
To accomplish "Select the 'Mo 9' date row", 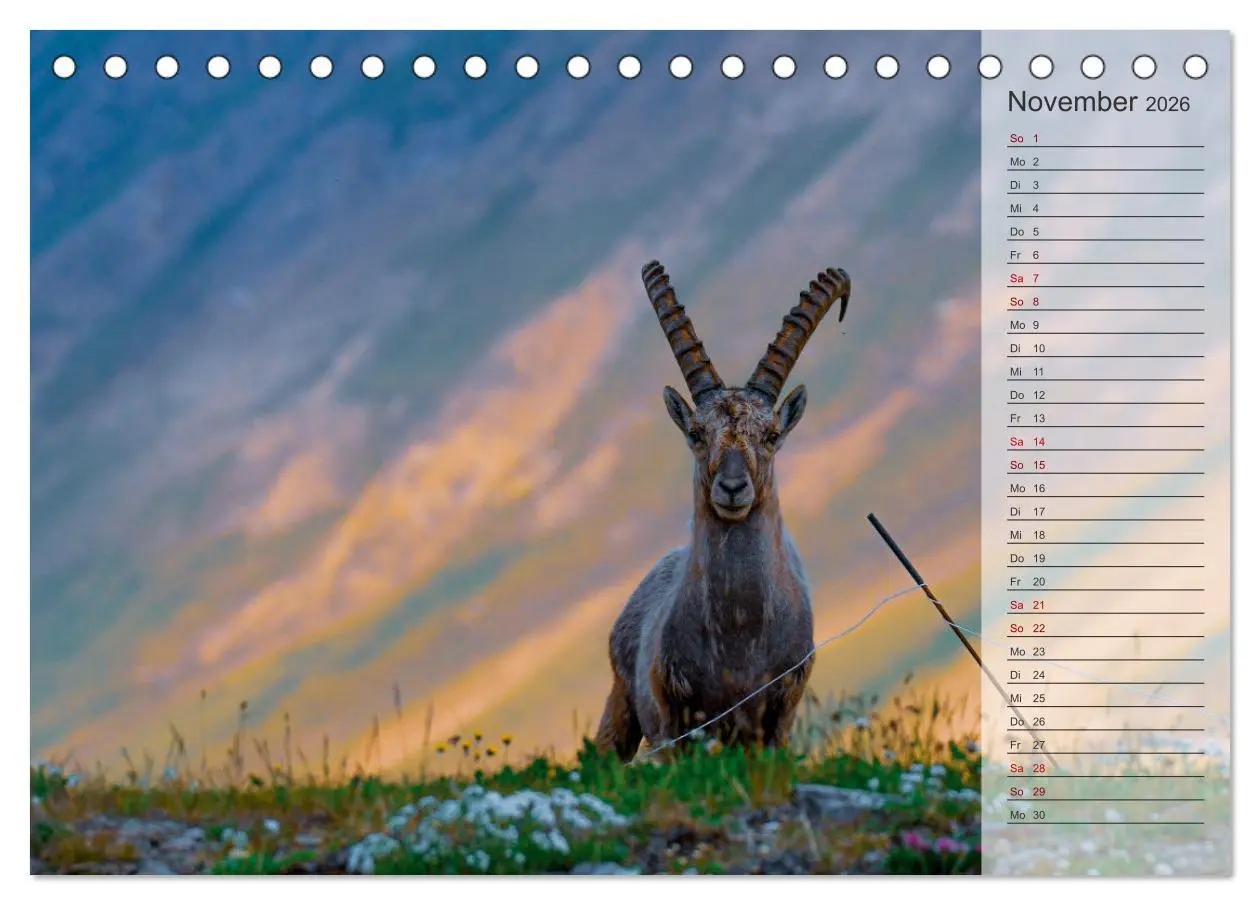I will pyautogui.click(x=1105, y=325).
